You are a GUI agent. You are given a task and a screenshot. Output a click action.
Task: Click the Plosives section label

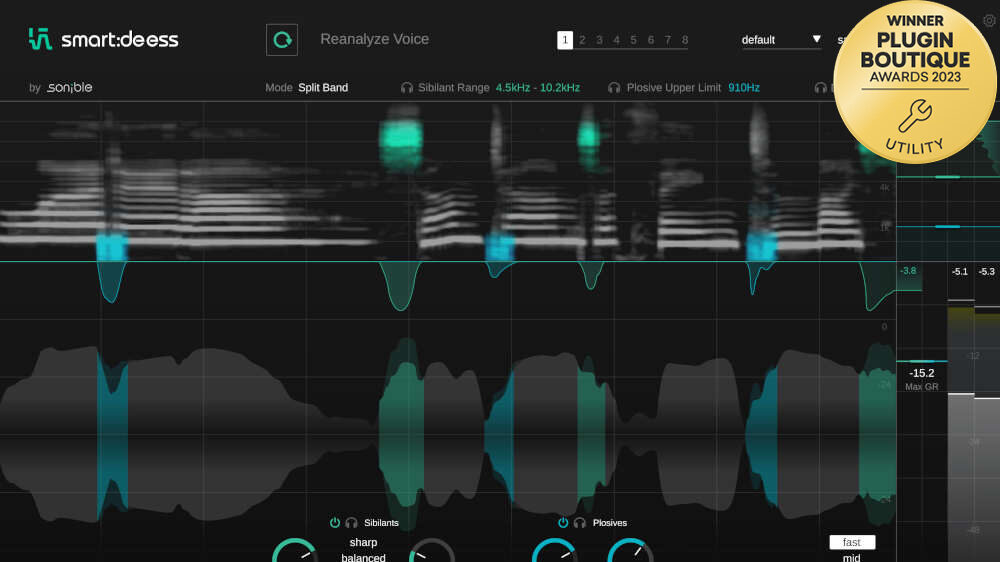coord(610,522)
